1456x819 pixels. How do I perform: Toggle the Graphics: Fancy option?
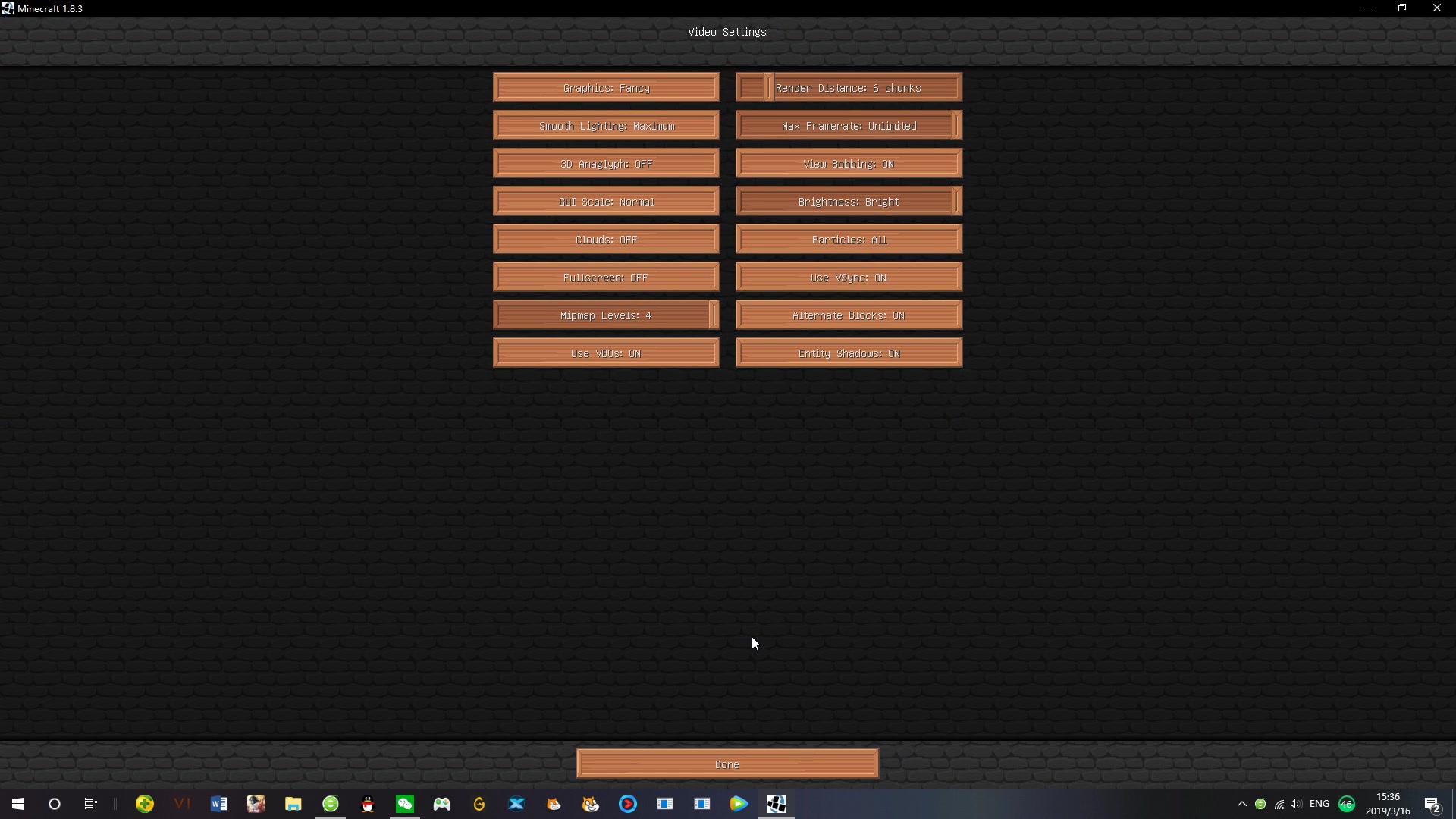pyautogui.click(x=606, y=87)
